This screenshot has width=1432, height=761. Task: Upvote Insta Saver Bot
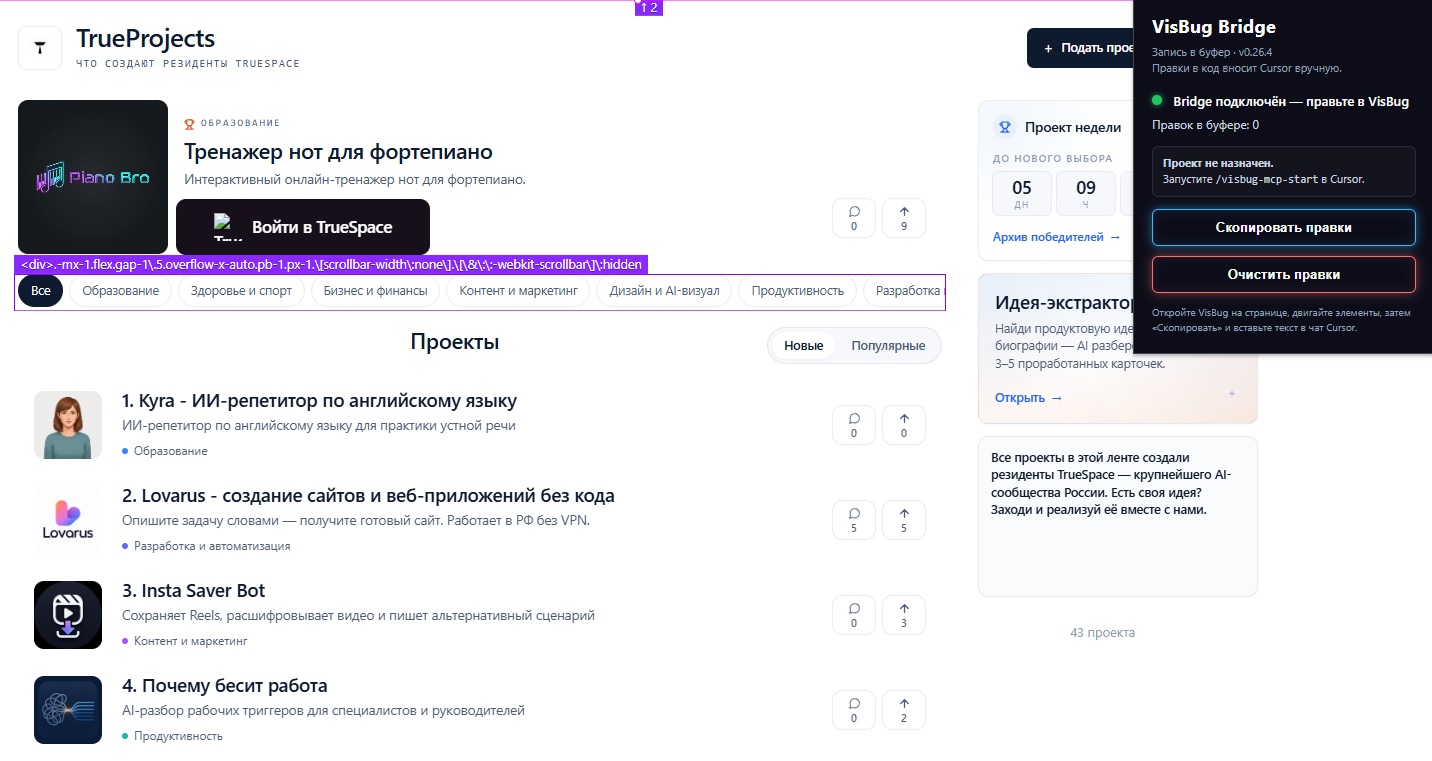pyautogui.click(x=904, y=615)
